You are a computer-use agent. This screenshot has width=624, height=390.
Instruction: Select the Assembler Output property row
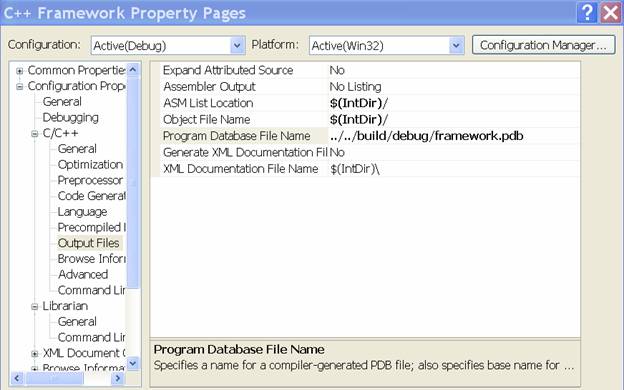(209, 87)
